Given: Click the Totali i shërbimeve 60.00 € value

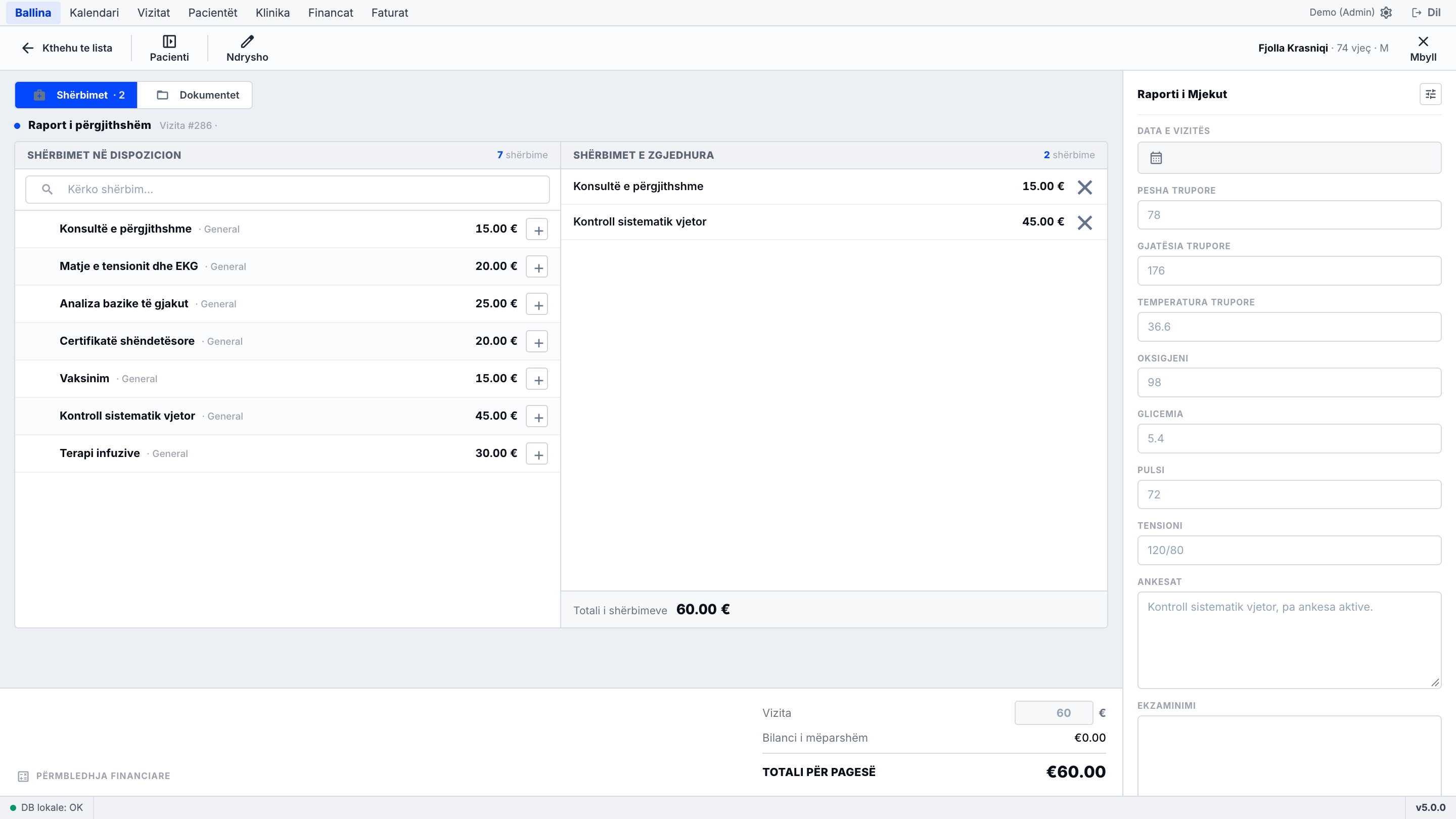Looking at the screenshot, I should coord(703,609).
